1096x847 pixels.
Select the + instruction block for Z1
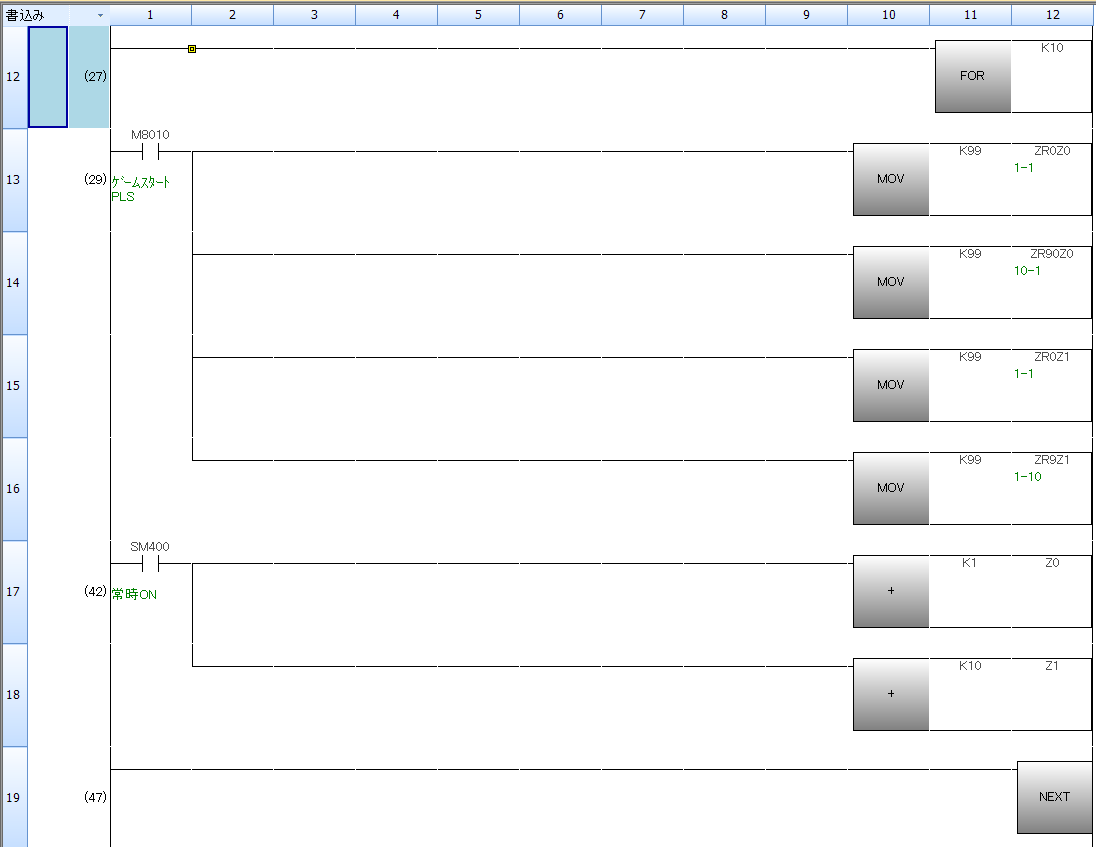point(890,694)
